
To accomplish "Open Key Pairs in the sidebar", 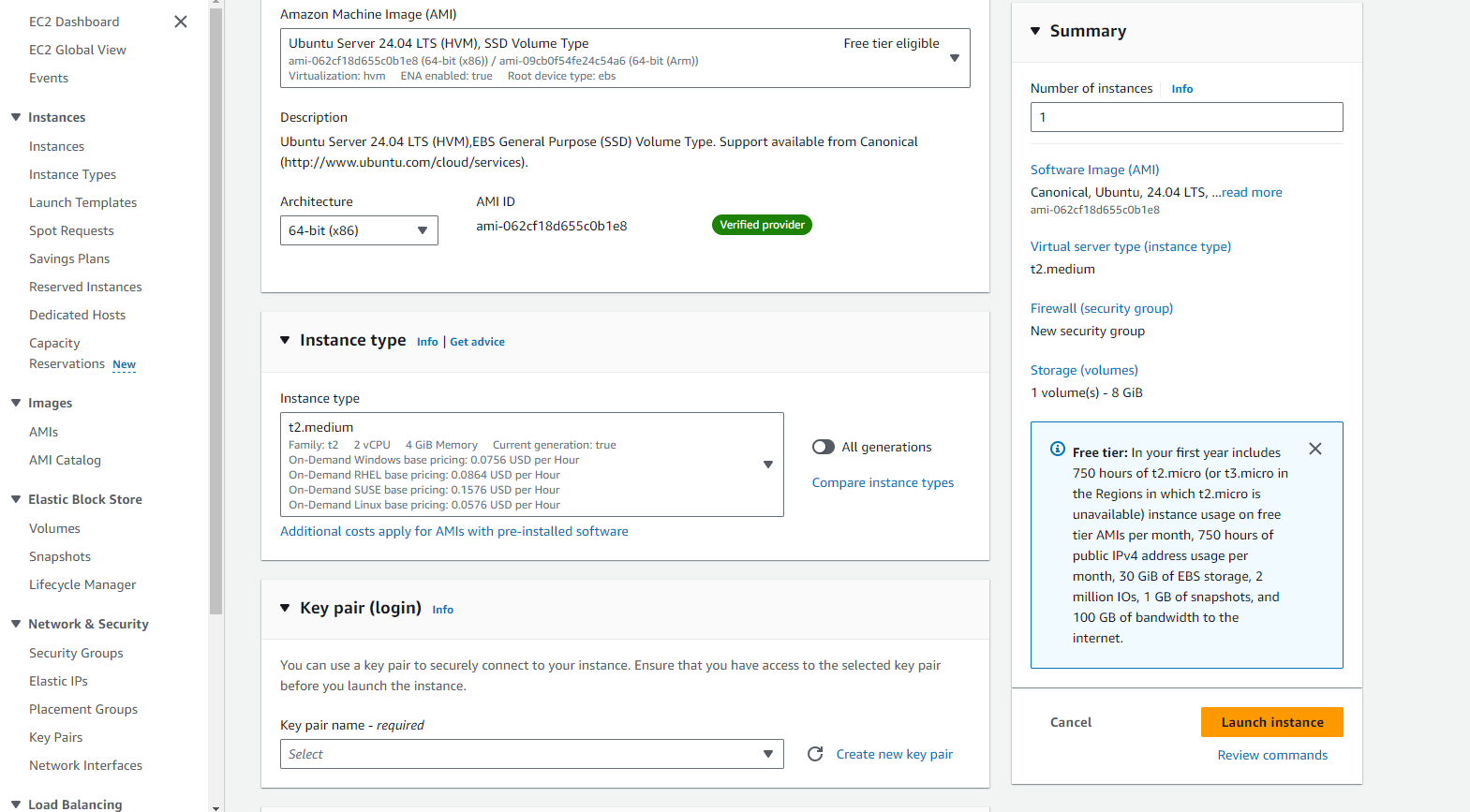I will 55,737.
